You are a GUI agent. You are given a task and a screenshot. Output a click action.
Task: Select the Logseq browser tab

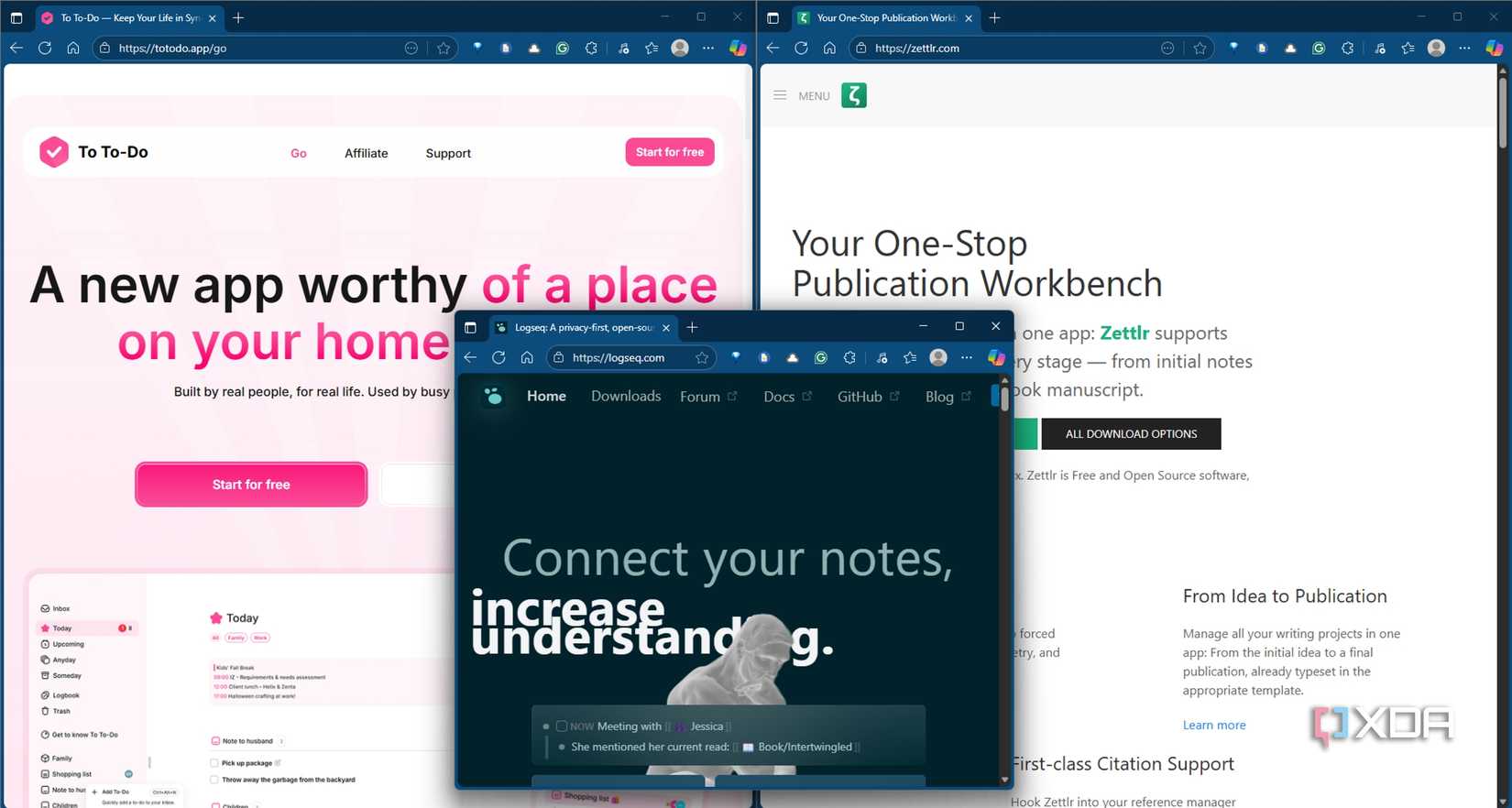coord(582,327)
